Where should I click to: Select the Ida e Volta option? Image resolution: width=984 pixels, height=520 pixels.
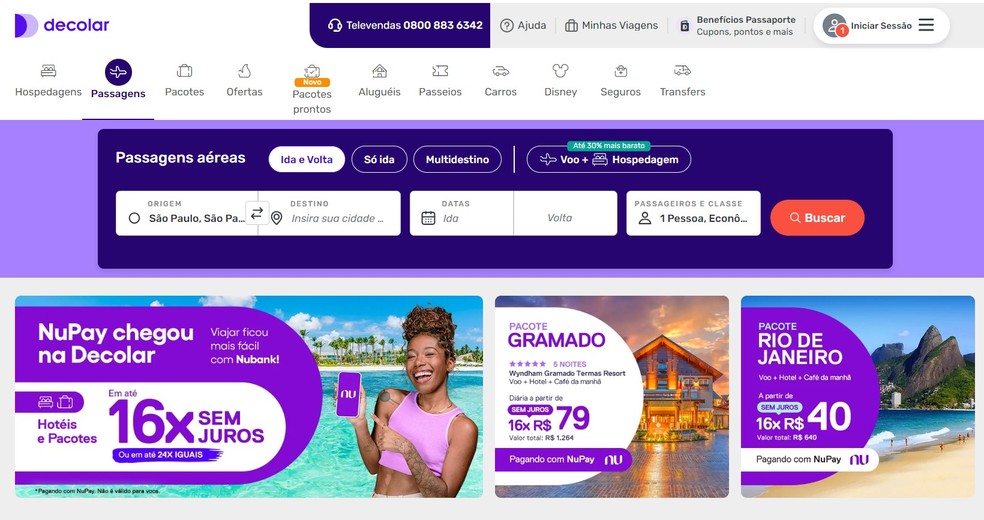[306, 159]
